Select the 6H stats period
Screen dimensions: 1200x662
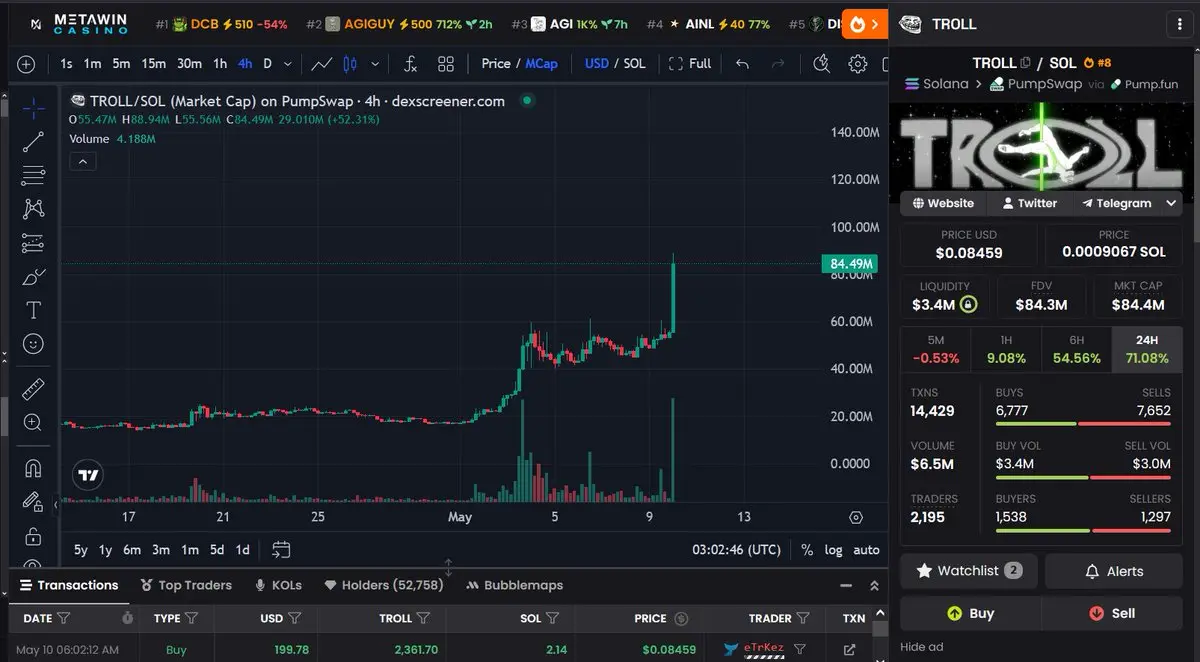point(1076,349)
